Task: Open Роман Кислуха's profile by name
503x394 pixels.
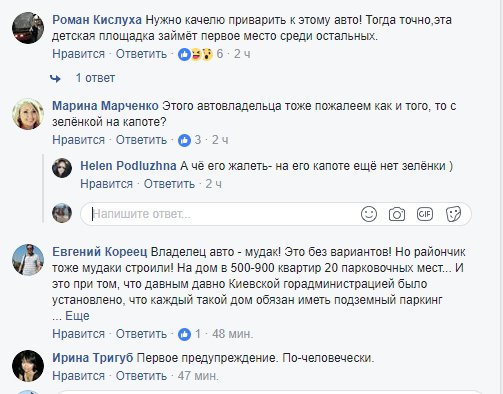Action: tap(97, 20)
